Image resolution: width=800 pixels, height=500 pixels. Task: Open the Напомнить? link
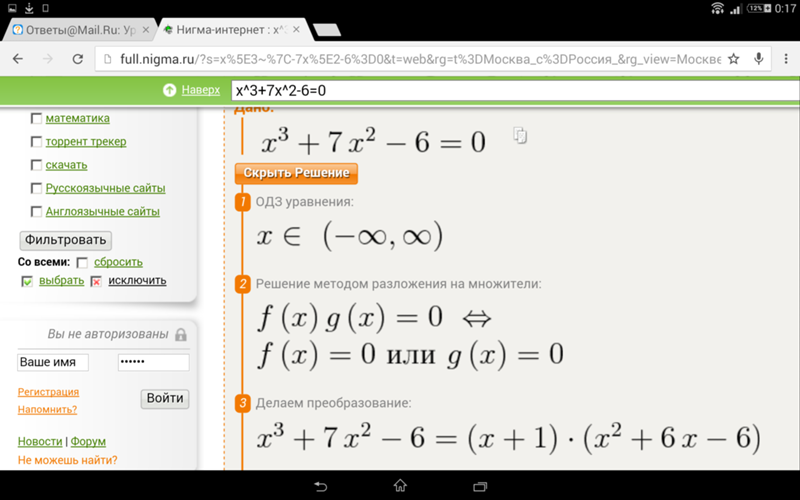tap(47, 409)
